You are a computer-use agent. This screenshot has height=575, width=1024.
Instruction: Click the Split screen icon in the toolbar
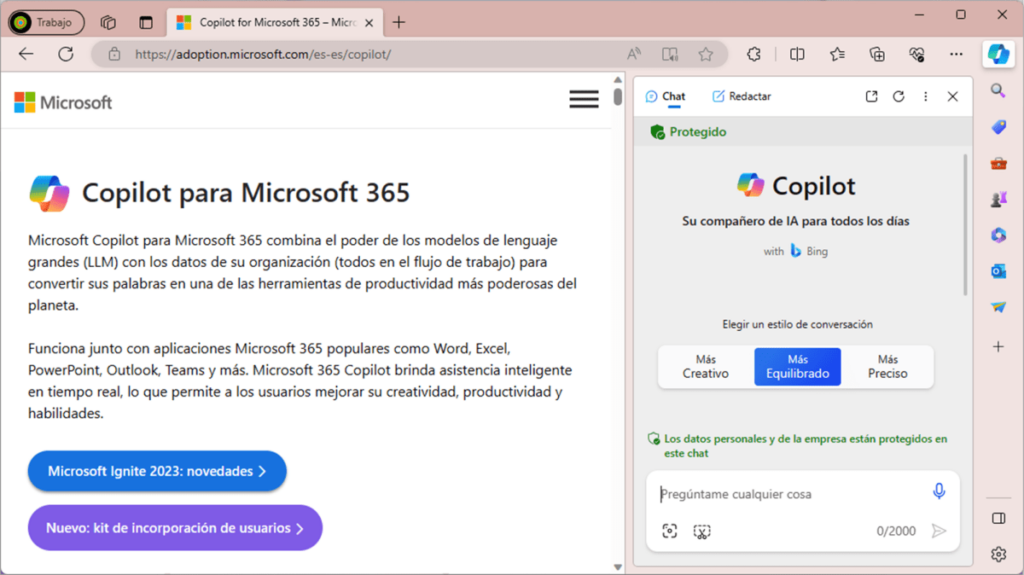[x=797, y=54]
